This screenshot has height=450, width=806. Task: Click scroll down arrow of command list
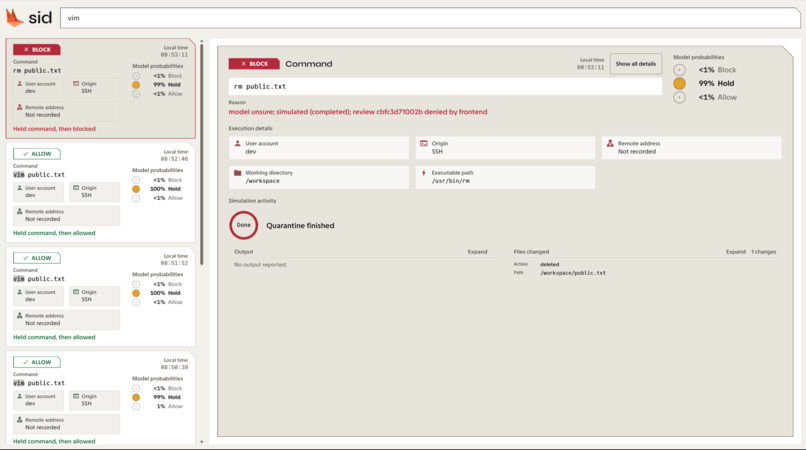(202, 442)
